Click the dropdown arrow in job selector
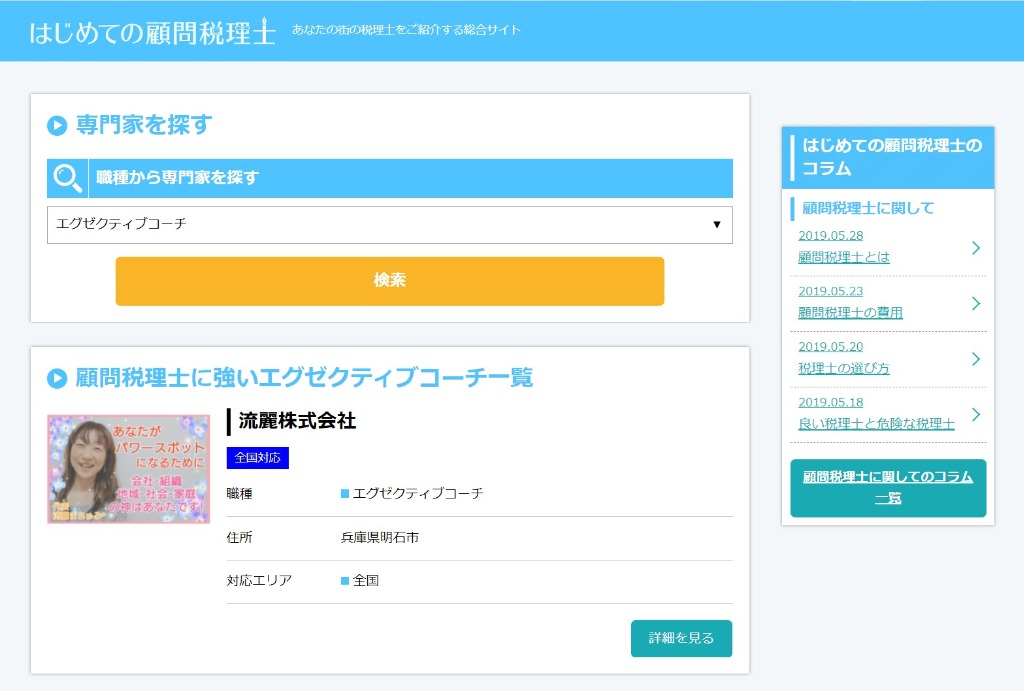The image size is (1024, 691). pos(716,225)
